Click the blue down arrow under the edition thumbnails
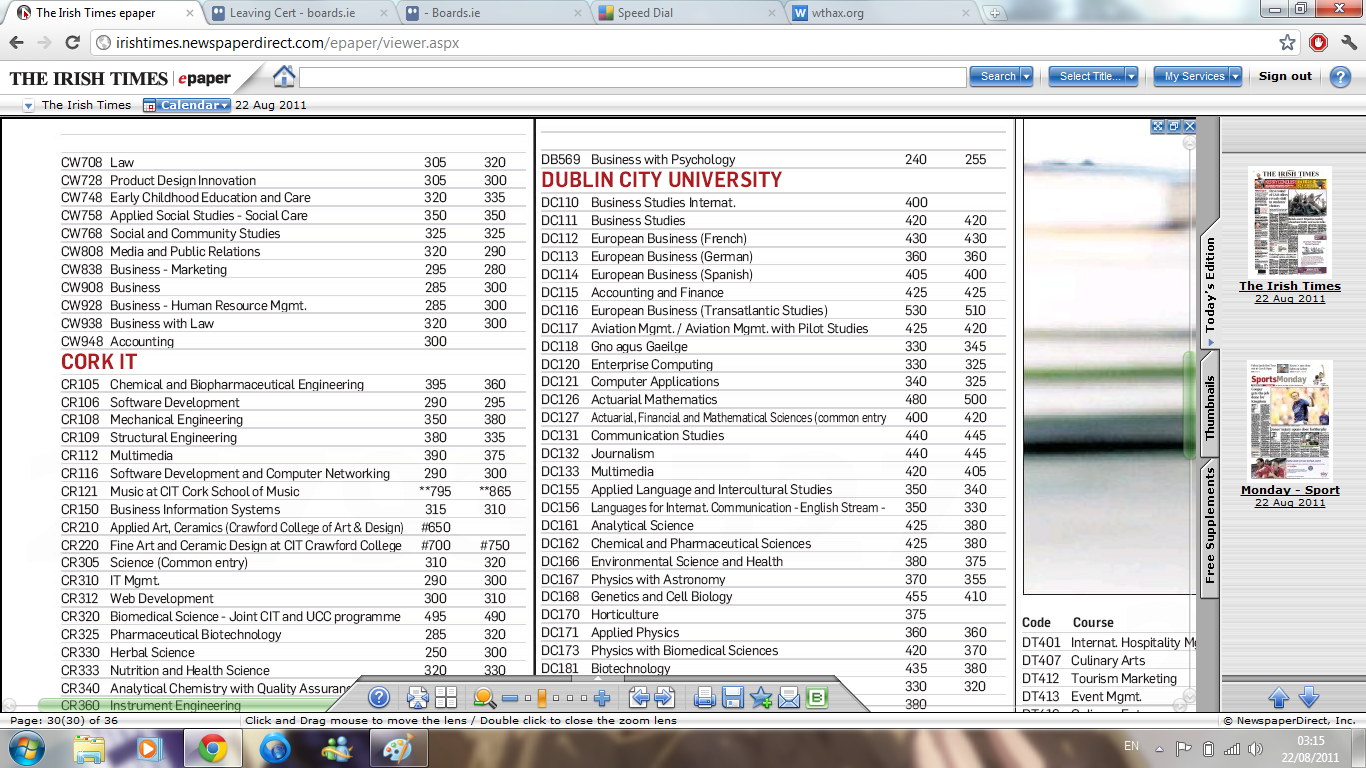 tap(1308, 697)
